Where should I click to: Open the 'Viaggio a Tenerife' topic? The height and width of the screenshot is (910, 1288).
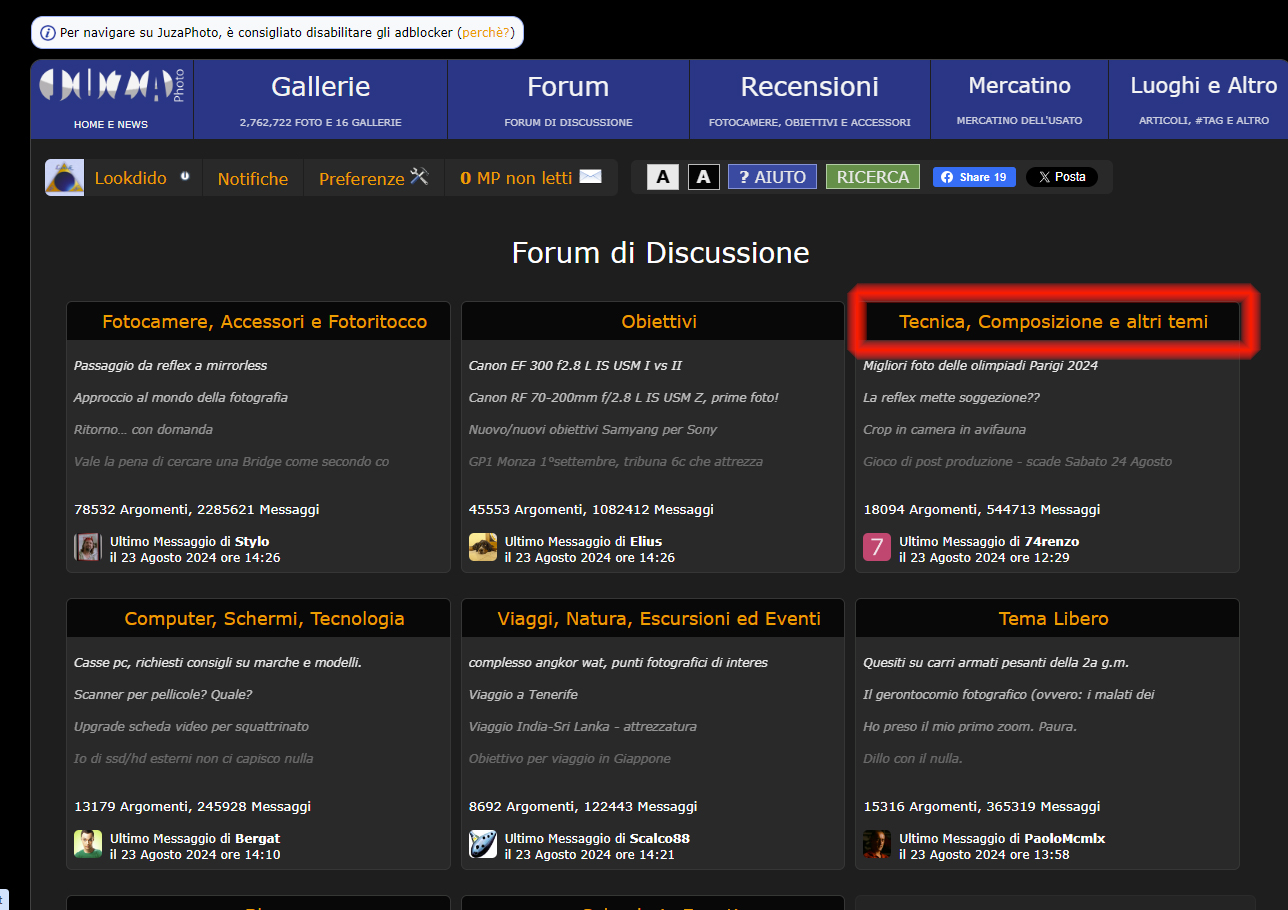[523, 694]
